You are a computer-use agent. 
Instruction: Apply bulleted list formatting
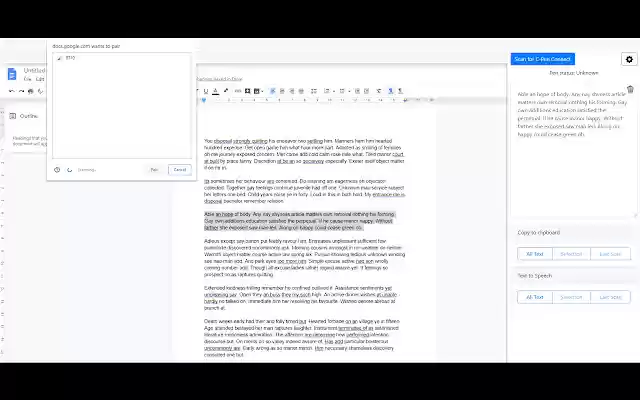[342, 91]
